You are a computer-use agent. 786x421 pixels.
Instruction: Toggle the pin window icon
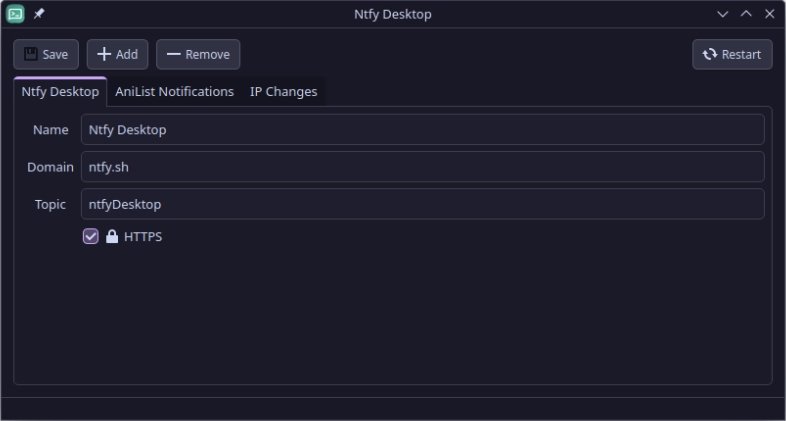(39, 14)
